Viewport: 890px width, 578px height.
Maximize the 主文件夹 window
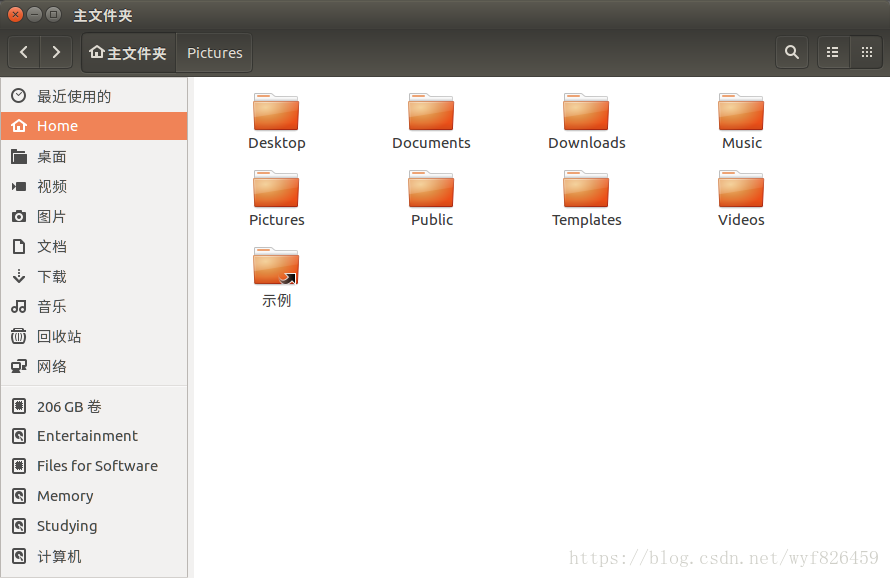coord(53,14)
